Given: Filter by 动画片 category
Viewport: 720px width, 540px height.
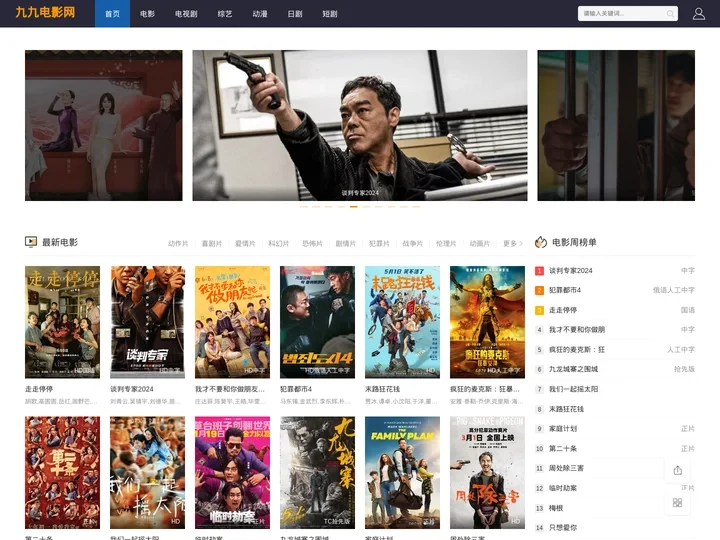Looking at the screenshot, I should click(x=480, y=243).
